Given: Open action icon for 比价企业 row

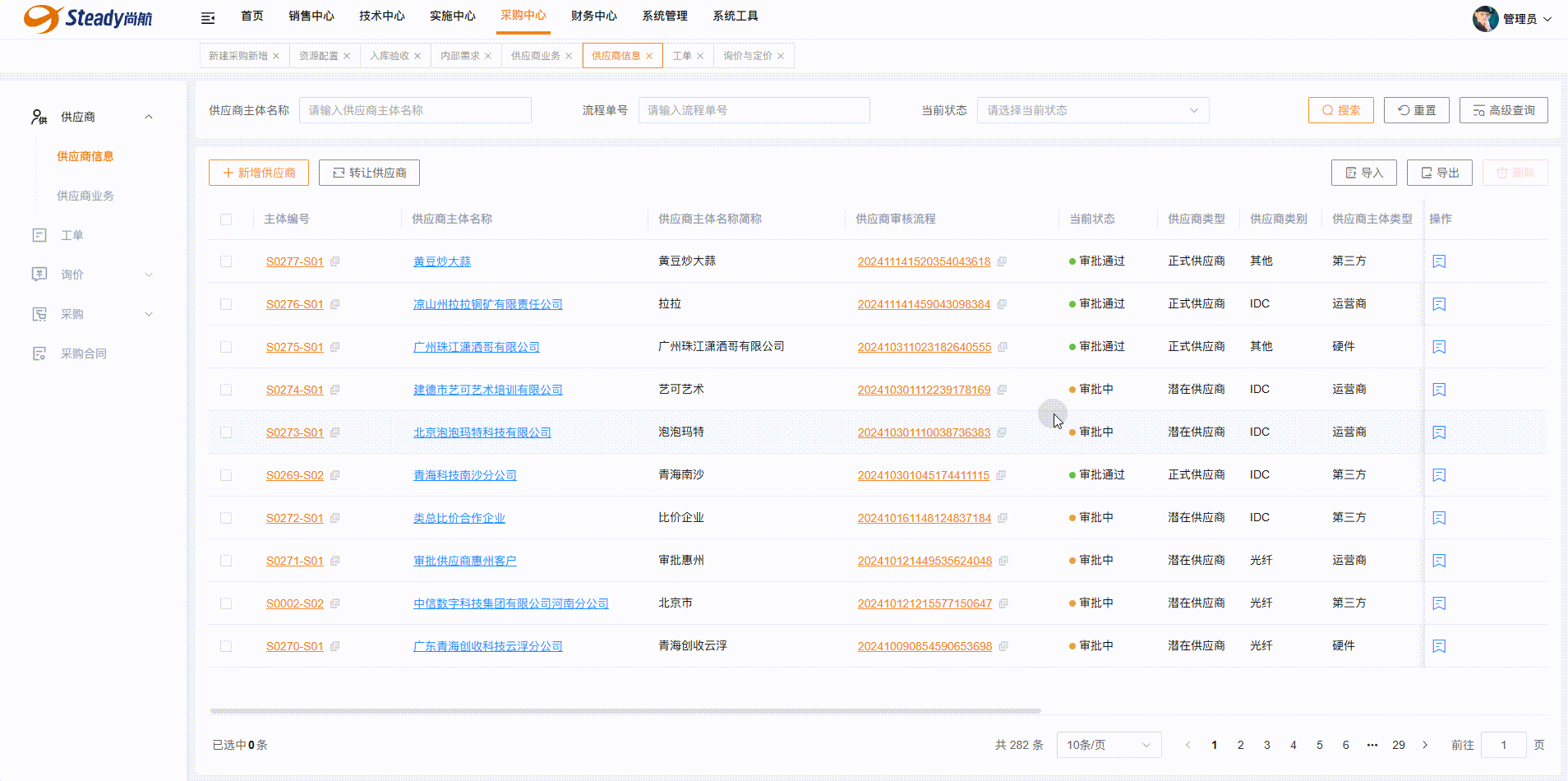Looking at the screenshot, I should tap(1439, 518).
